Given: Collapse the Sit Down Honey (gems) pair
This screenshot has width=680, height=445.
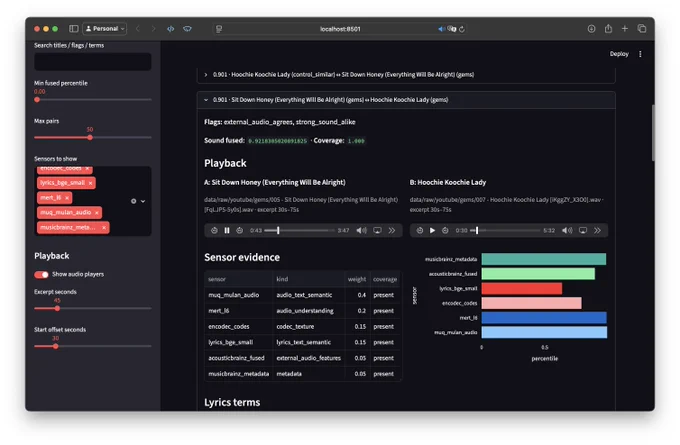Looking at the screenshot, I should [406, 100].
